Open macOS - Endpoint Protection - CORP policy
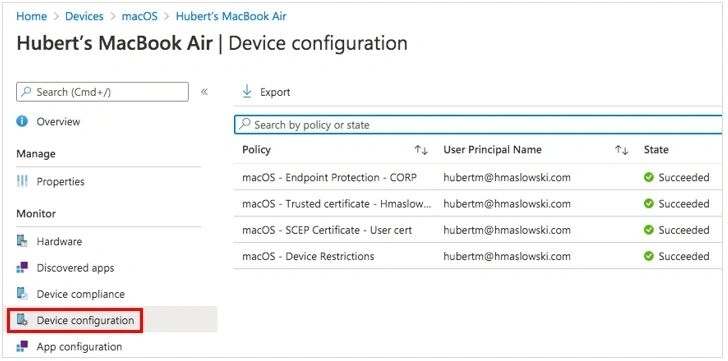This screenshot has height=361, width=728. pos(330,177)
